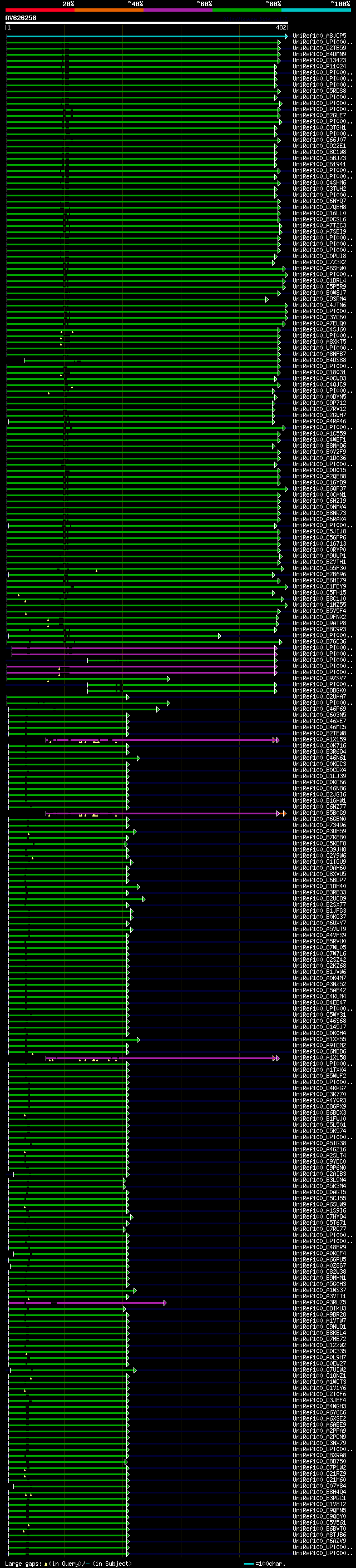Open hit UniRef100_Q13423

point(319,60)
